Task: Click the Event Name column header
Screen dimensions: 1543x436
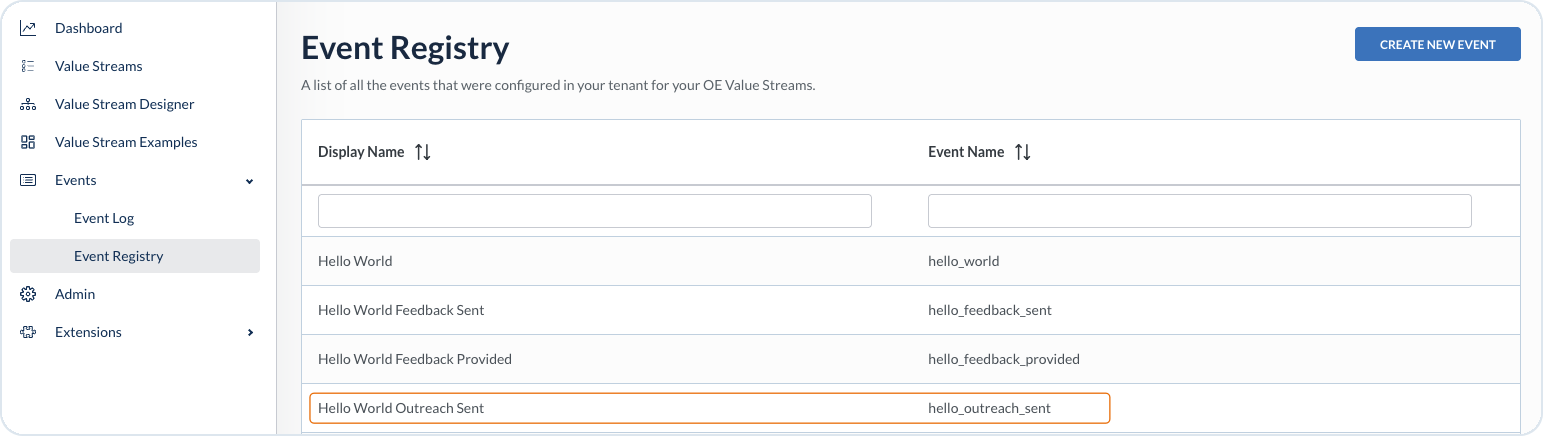Action: 966,152
